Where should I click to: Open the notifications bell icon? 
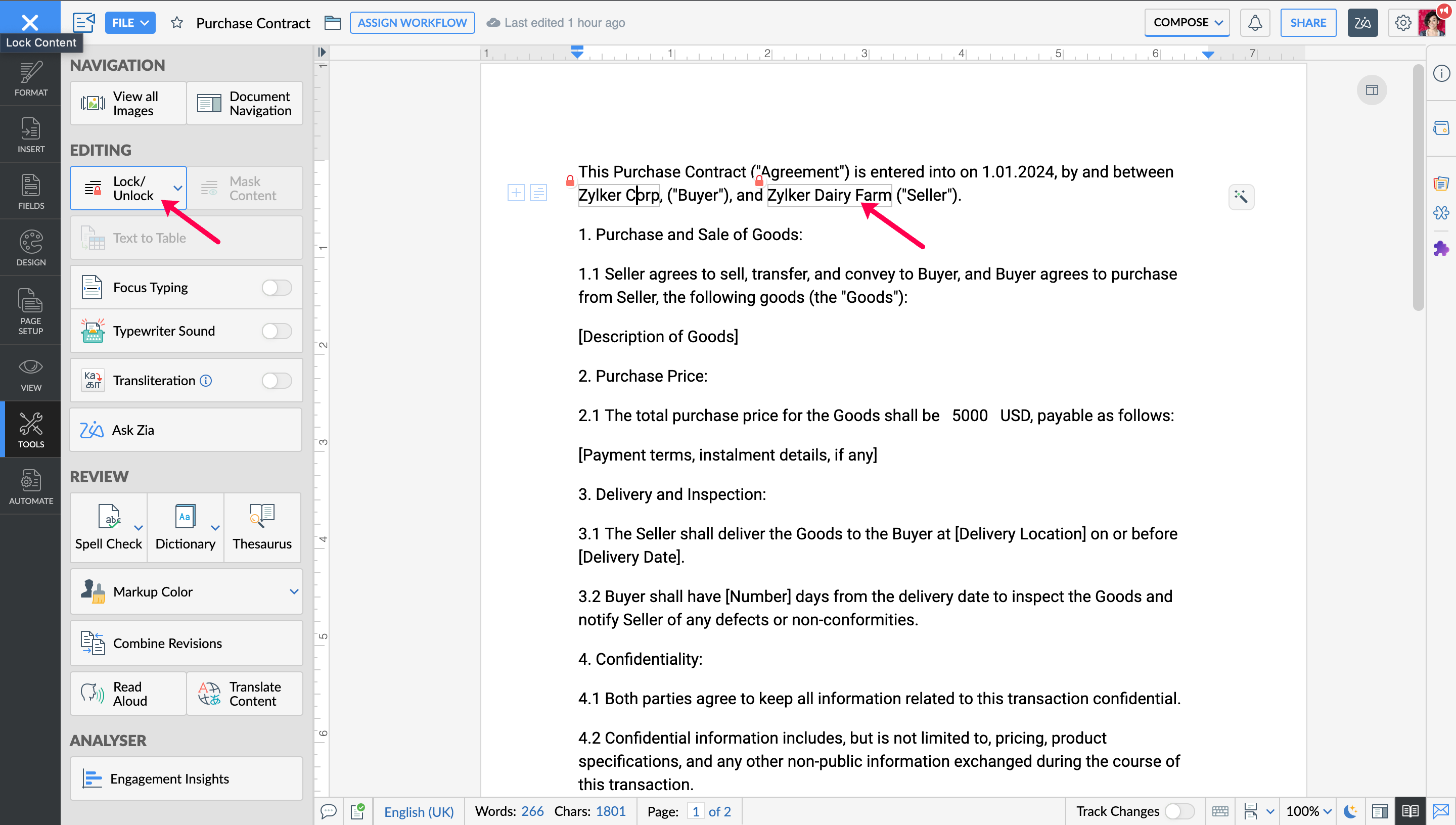click(1254, 23)
